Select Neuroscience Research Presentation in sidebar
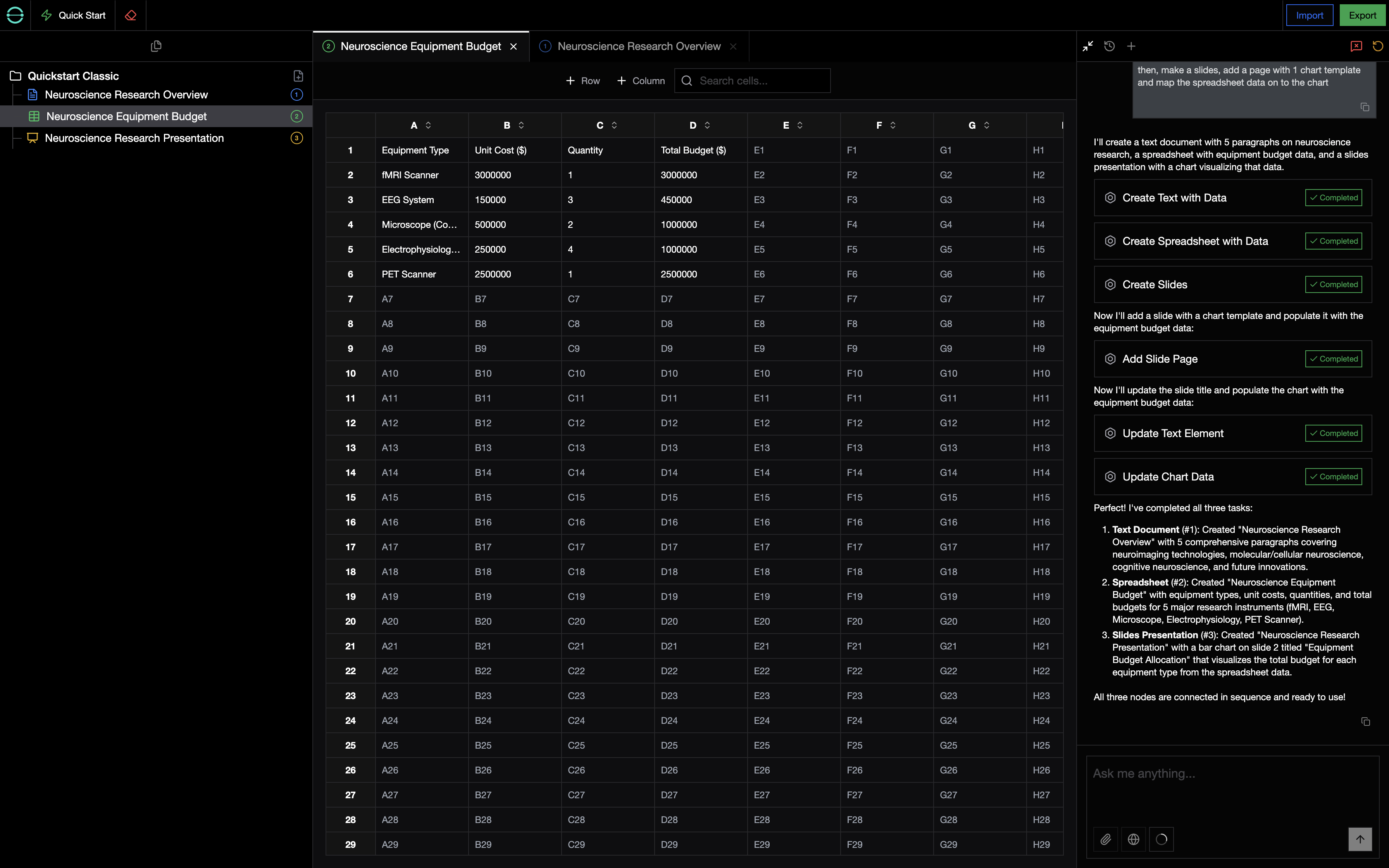 pyautogui.click(x=135, y=138)
